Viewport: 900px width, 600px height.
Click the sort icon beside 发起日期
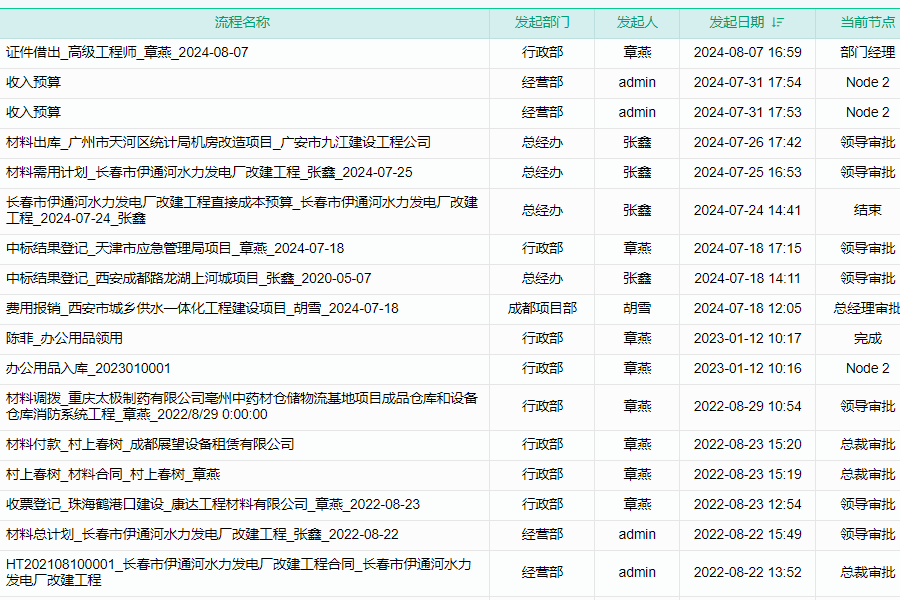[778, 22]
